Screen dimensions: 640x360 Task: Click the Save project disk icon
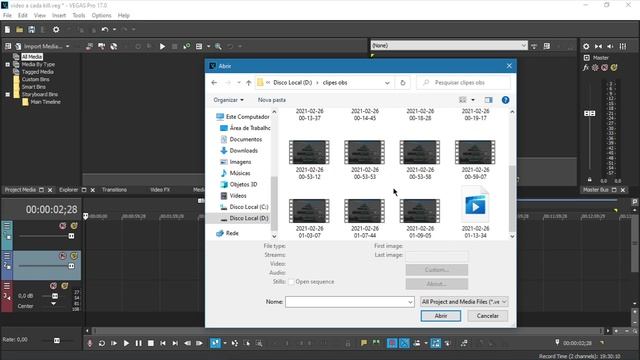coord(31,30)
